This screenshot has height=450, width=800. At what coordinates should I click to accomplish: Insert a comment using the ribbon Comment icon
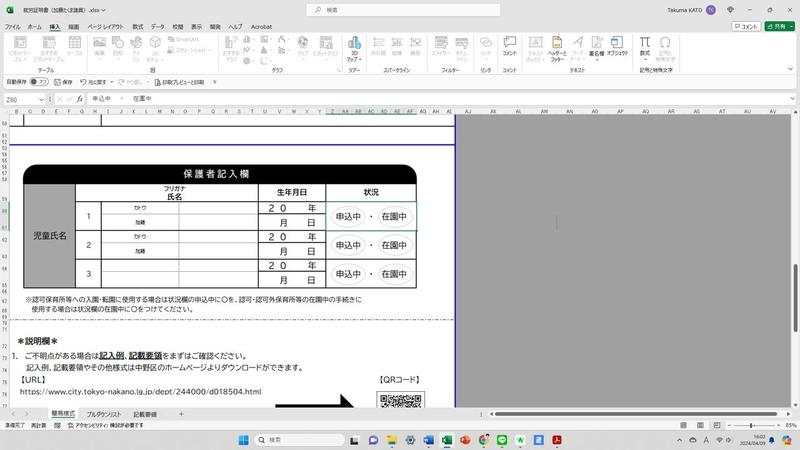509,49
